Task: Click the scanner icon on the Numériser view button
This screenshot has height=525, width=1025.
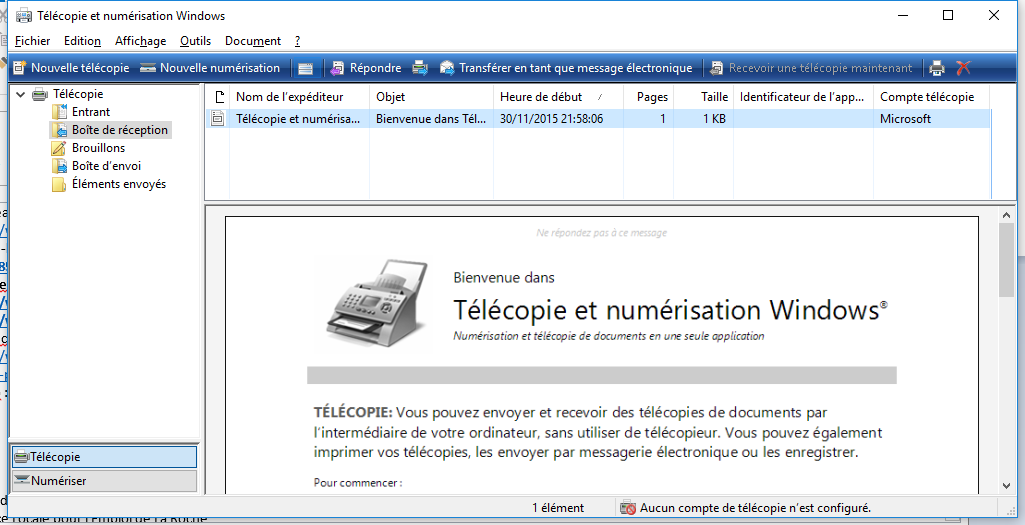Action: tap(22, 480)
